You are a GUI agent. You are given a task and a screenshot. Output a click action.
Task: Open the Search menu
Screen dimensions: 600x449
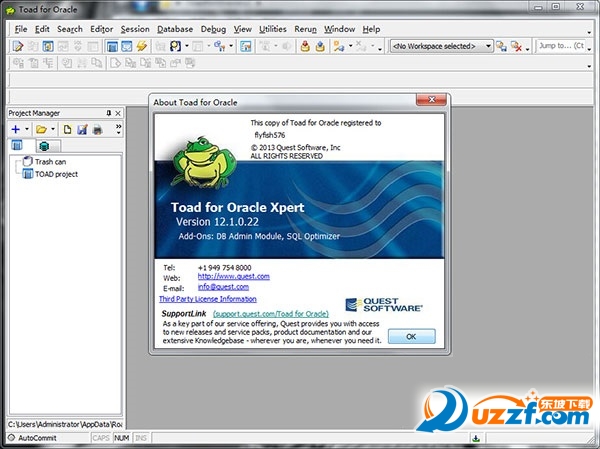[70, 29]
